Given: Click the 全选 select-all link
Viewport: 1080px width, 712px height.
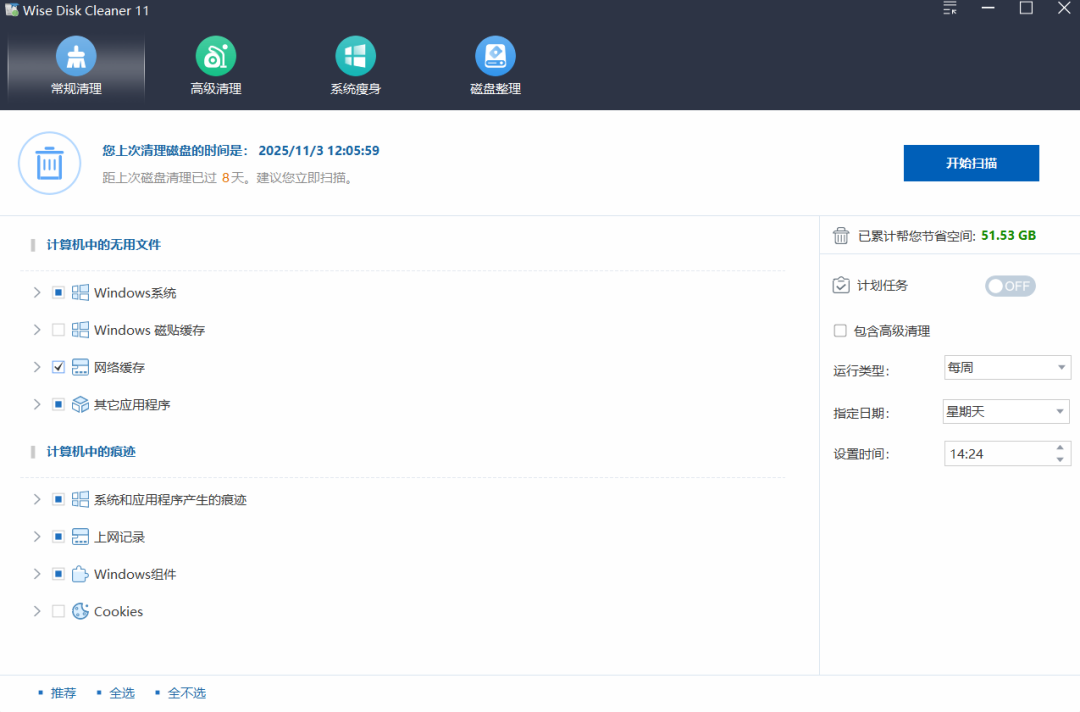Looking at the screenshot, I should [122, 692].
